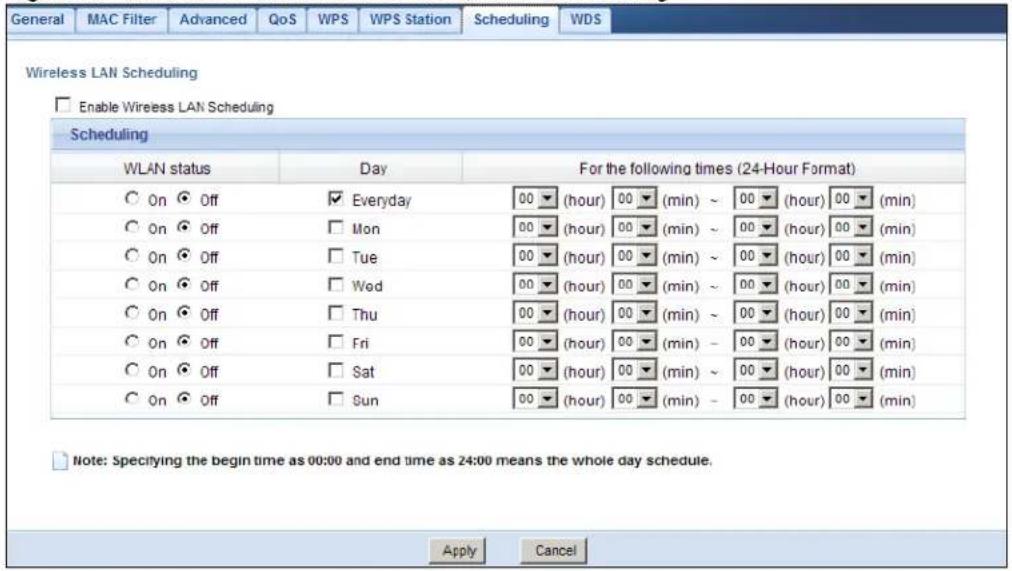1012x571 pixels.
Task: Check the Wed day checkbox
Action: [x=336, y=284]
